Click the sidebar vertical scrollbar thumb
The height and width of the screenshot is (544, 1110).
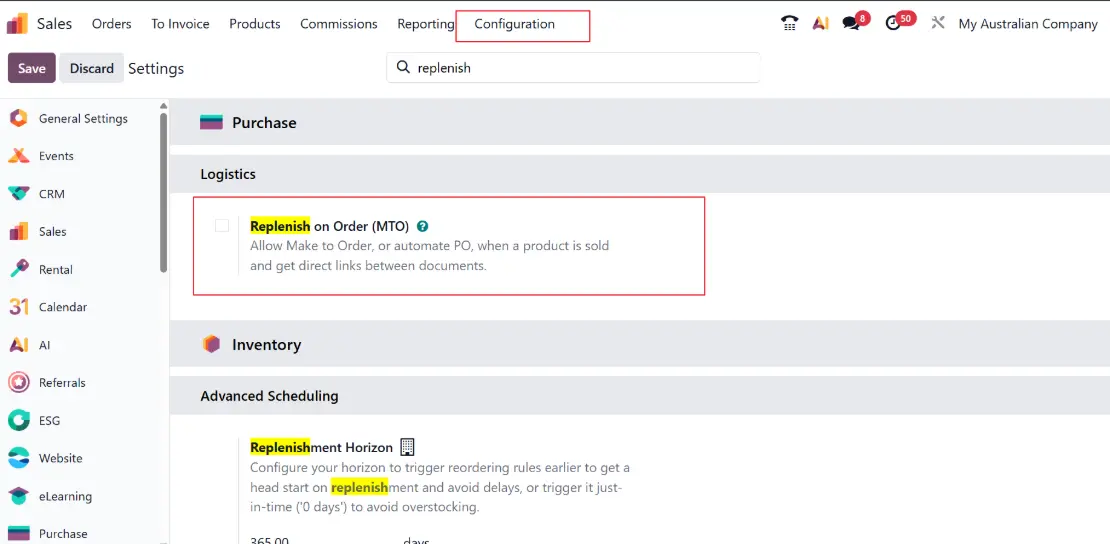(164, 191)
